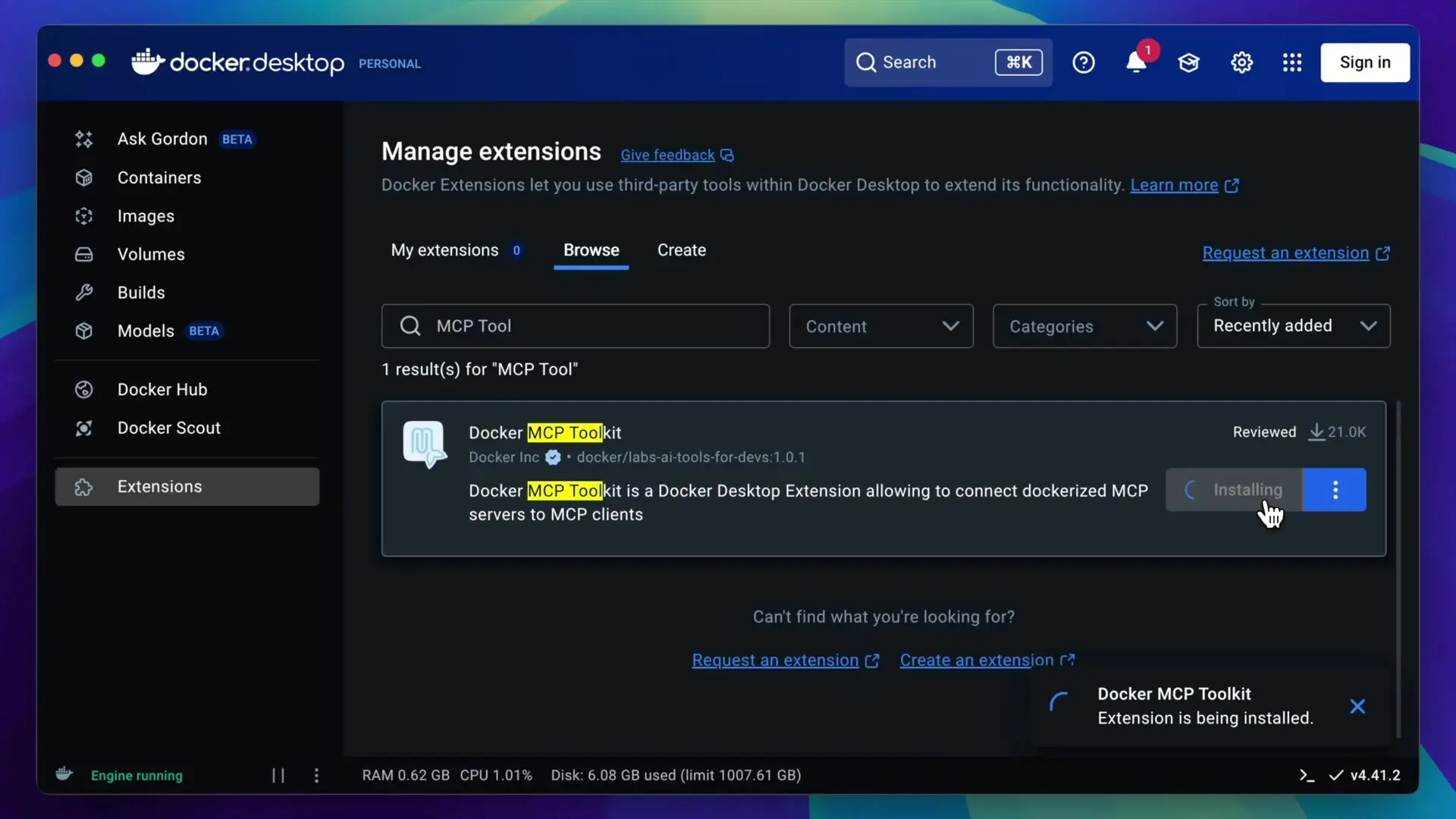This screenshot has width=1456, height=819.
Task: Pause the Docker engine
Action: coord(278,775)
